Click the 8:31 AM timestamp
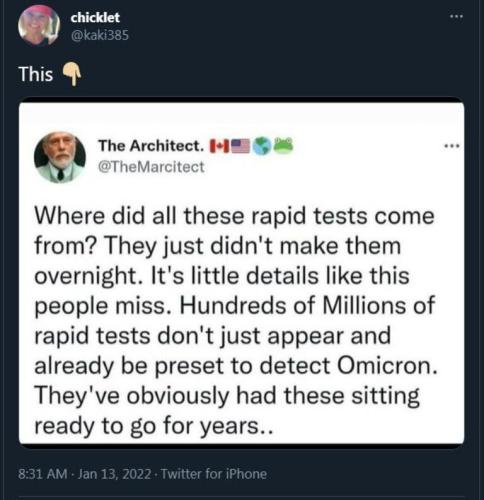Image resolution: width=484 pixels, height=500 pixels. coord(43,474)
